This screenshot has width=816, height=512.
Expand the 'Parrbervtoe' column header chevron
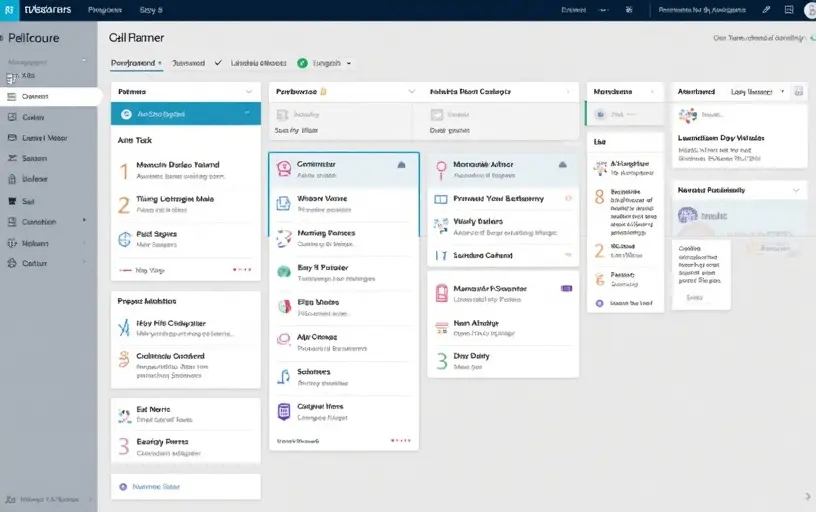[412, 92]
